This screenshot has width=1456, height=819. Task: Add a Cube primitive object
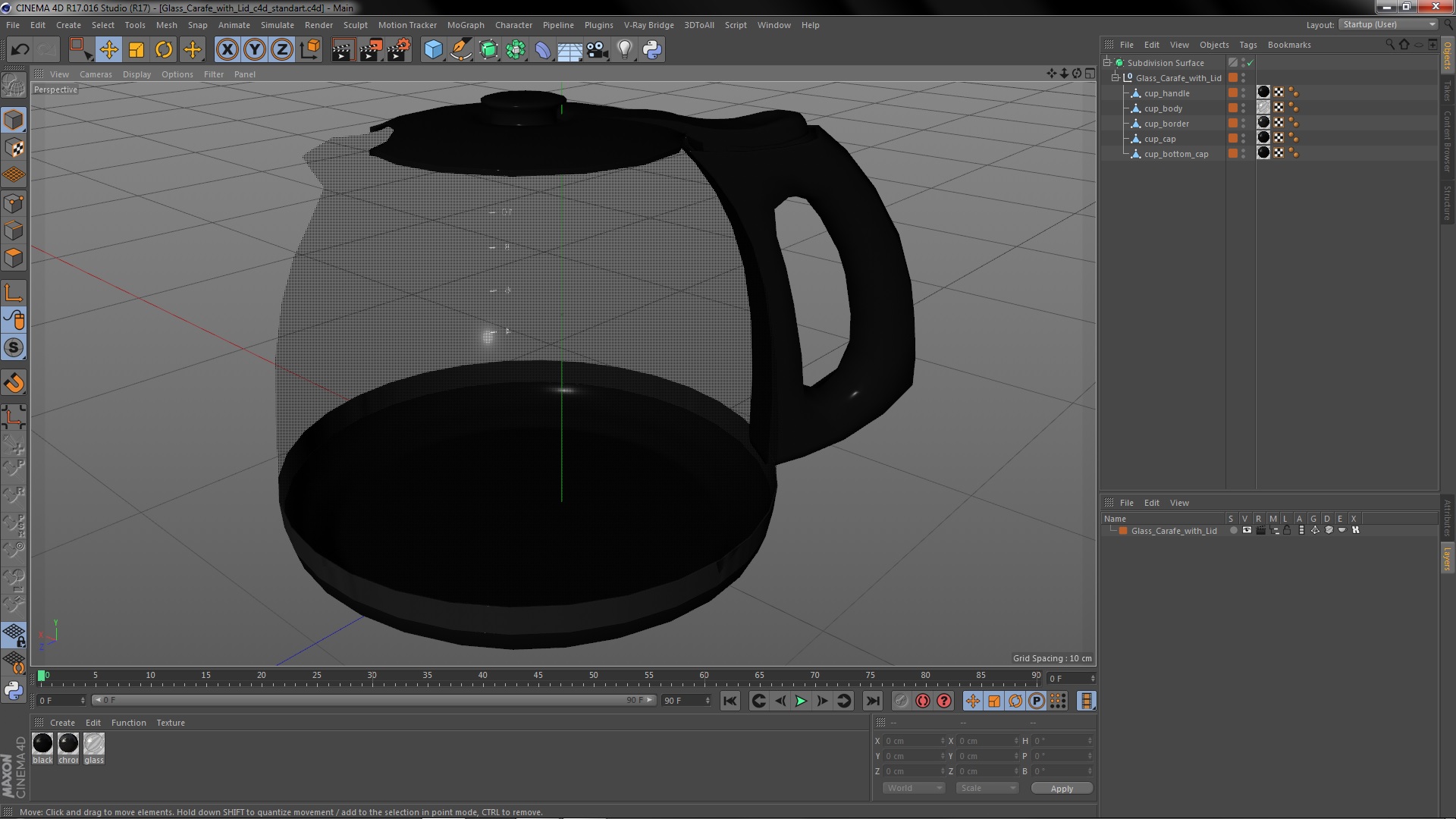(x=433, y=50)
